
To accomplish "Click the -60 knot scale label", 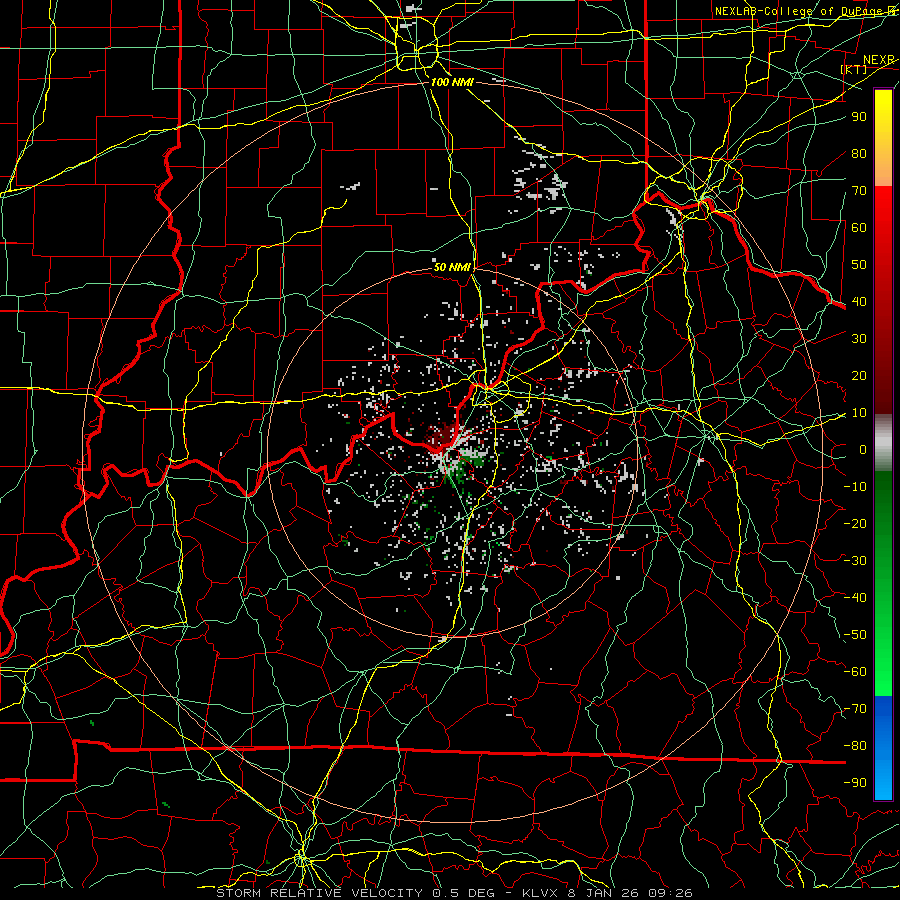I will click(855, 672).
